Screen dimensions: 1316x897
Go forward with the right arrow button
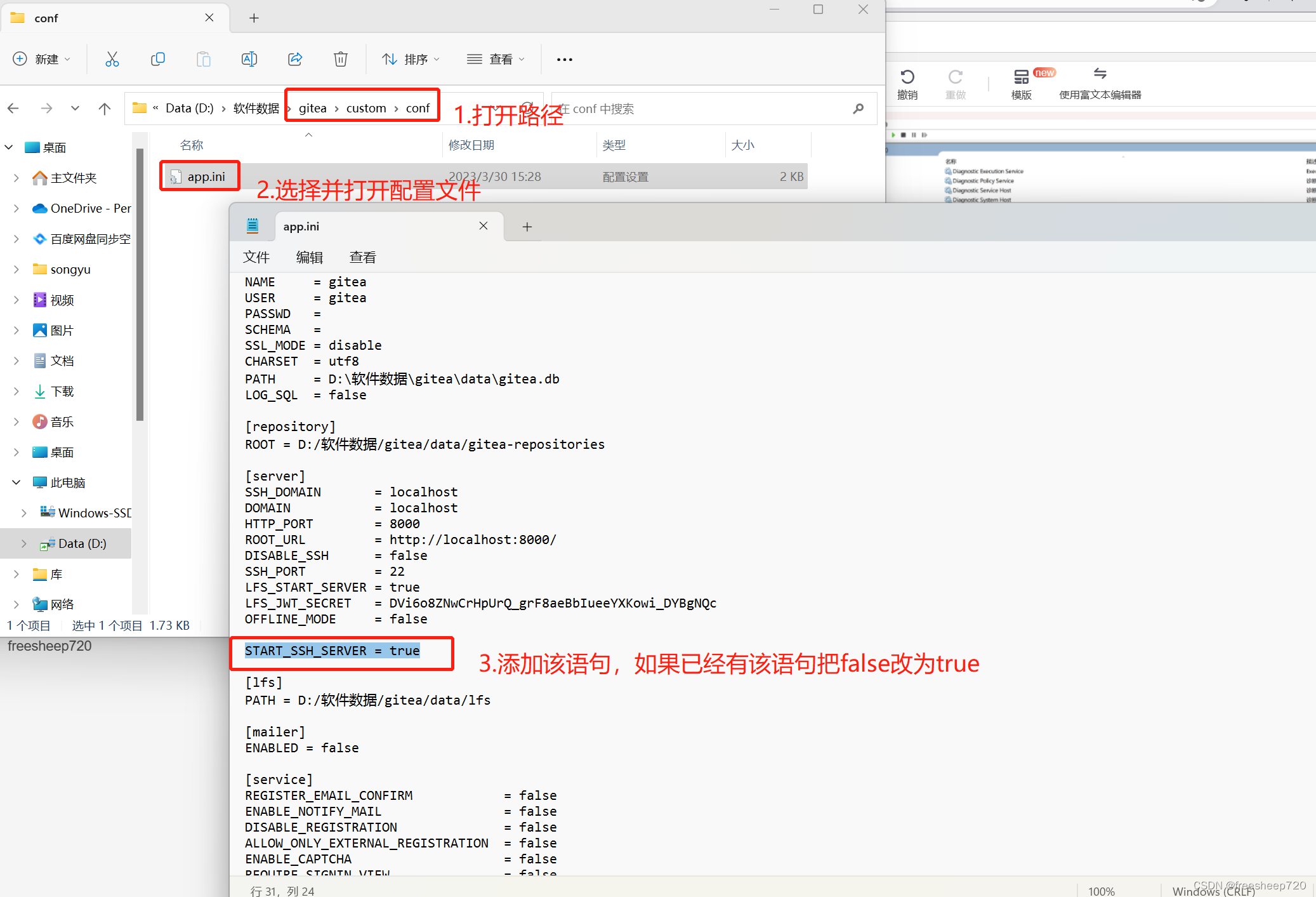pos(46,109)
